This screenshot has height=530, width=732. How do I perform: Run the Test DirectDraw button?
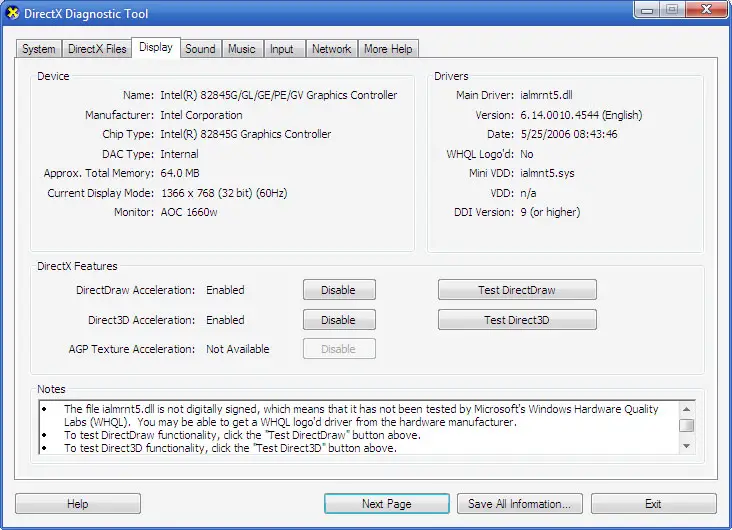pyautogui.click(x=517, y=290)
